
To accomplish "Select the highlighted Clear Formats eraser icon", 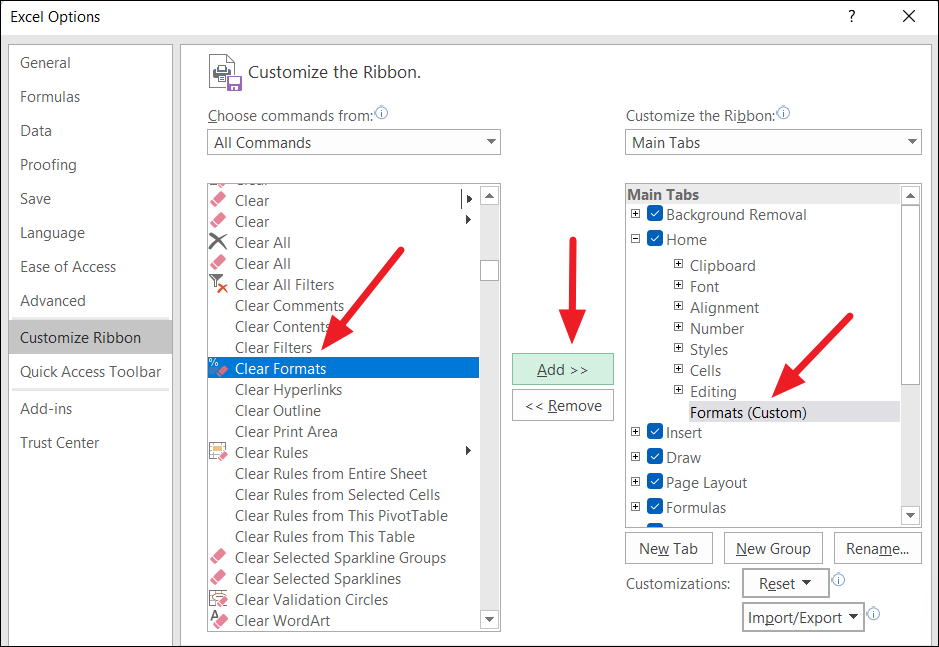I will click(x=219, y=368).
